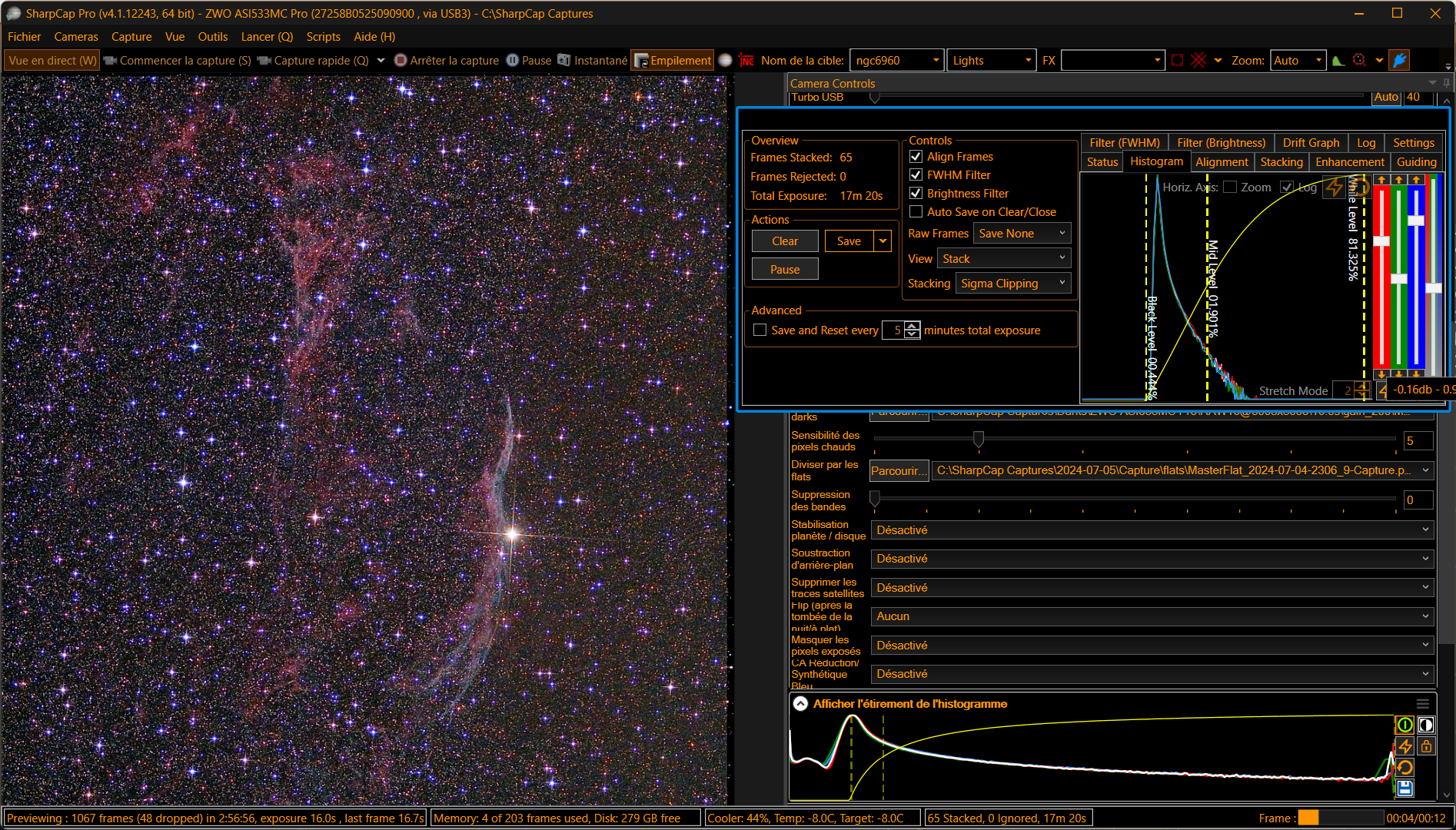Open the Soustraction d'arrière-plan dropdown
Viewport: 1456px width, 830px height.
[1152, 559]
